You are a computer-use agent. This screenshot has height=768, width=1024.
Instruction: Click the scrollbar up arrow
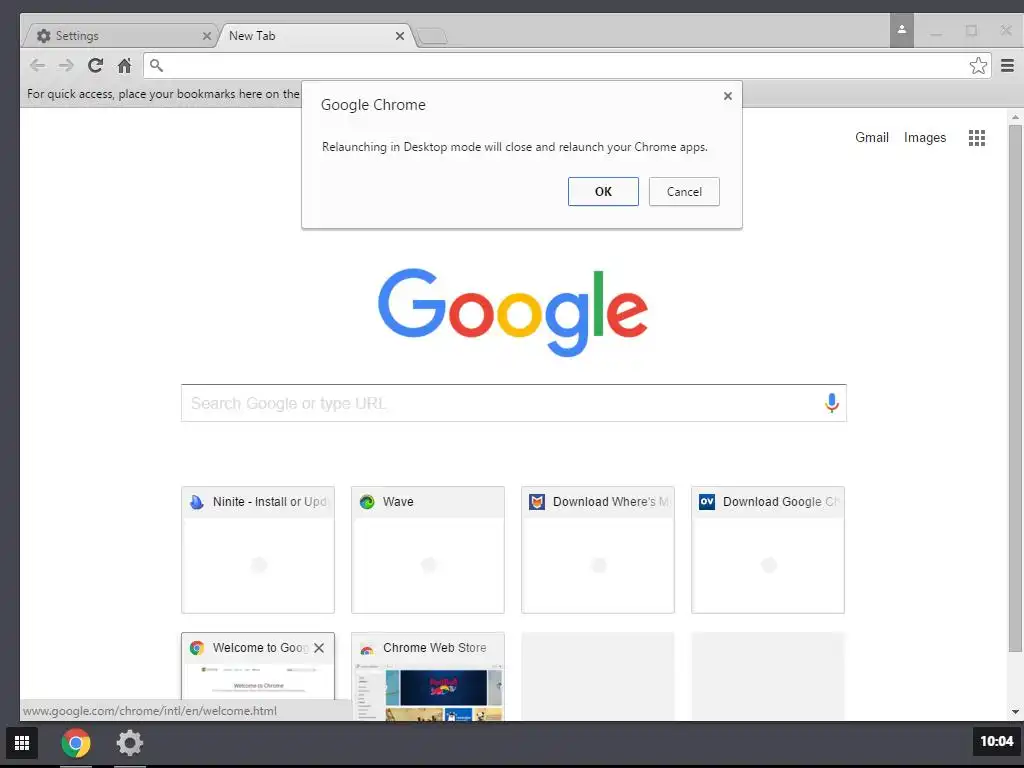pyautogui.click(x=1014, y=117)
